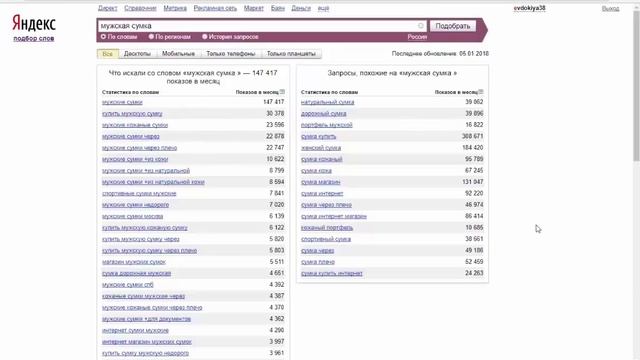Open query 'сумка дорожная мужская'

[x=136, y=273]
